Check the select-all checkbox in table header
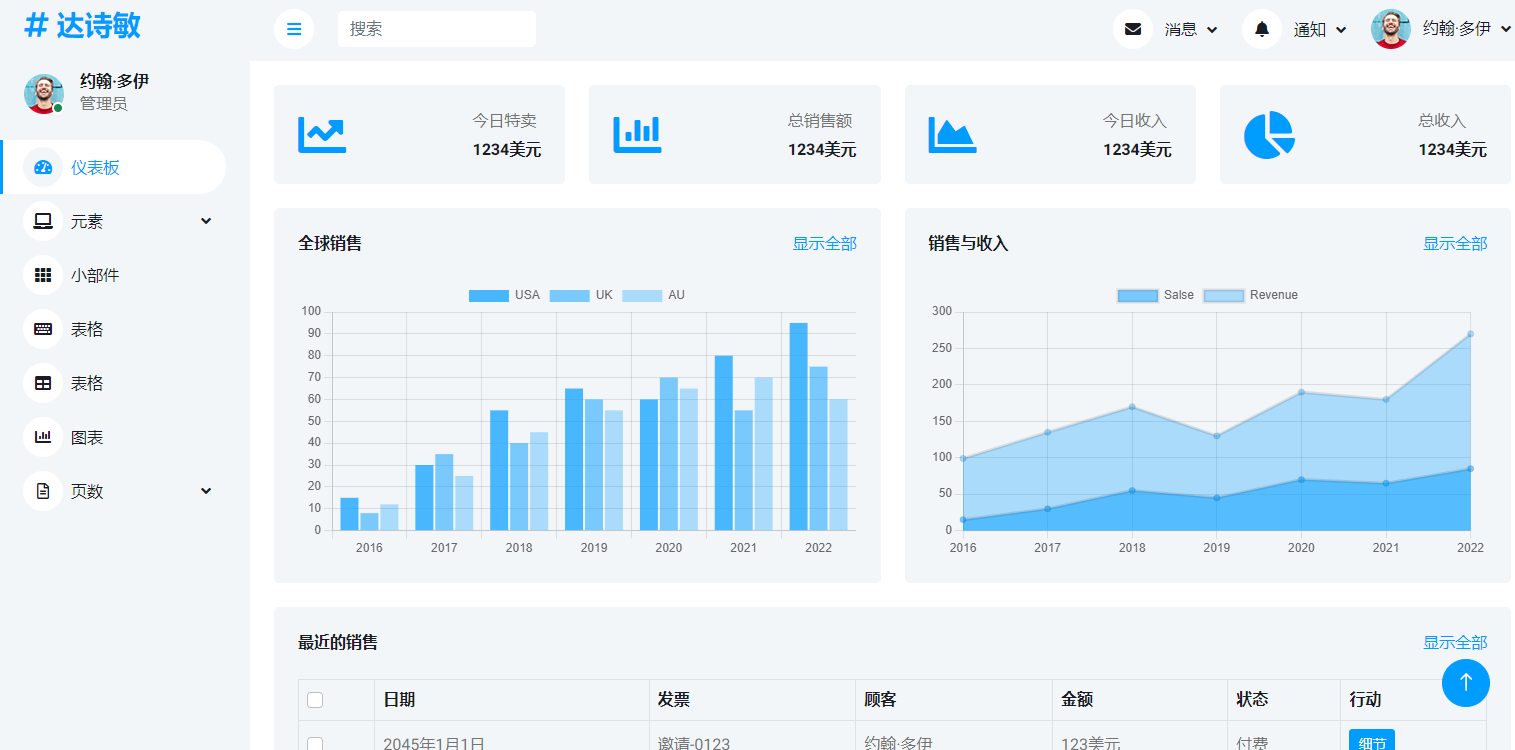The height and width of the screenshot is (750, 1515). coord(315,700)
